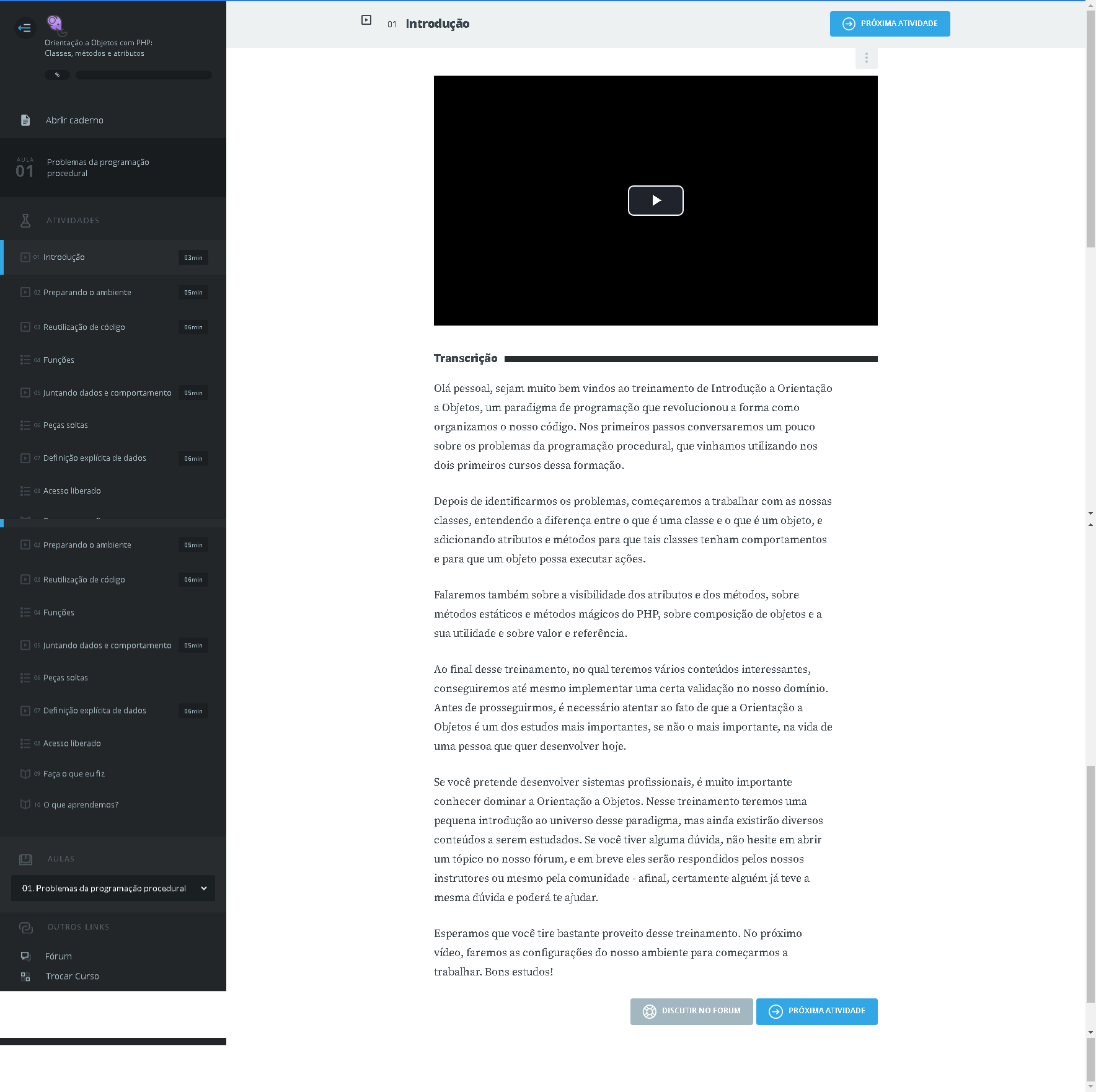Select the Introdução activity in sidebar
This screenshot has height=1092, width=1096.
click(64, 257)
